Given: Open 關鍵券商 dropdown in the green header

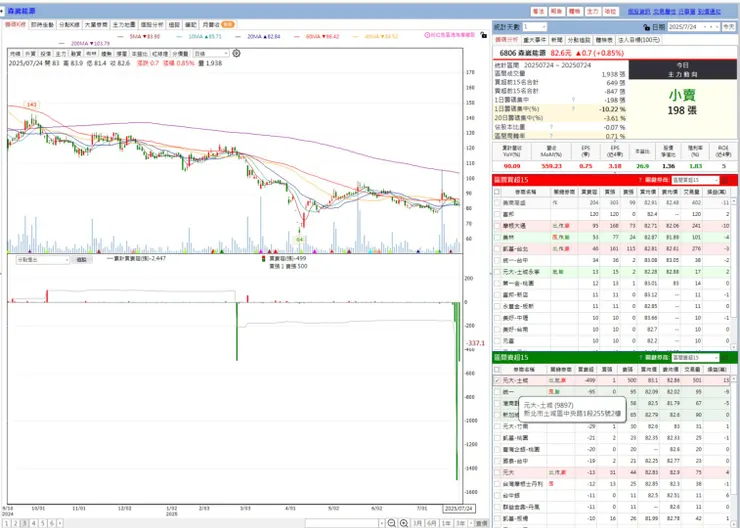Looking at the screenshot, I should click(695, 358).
